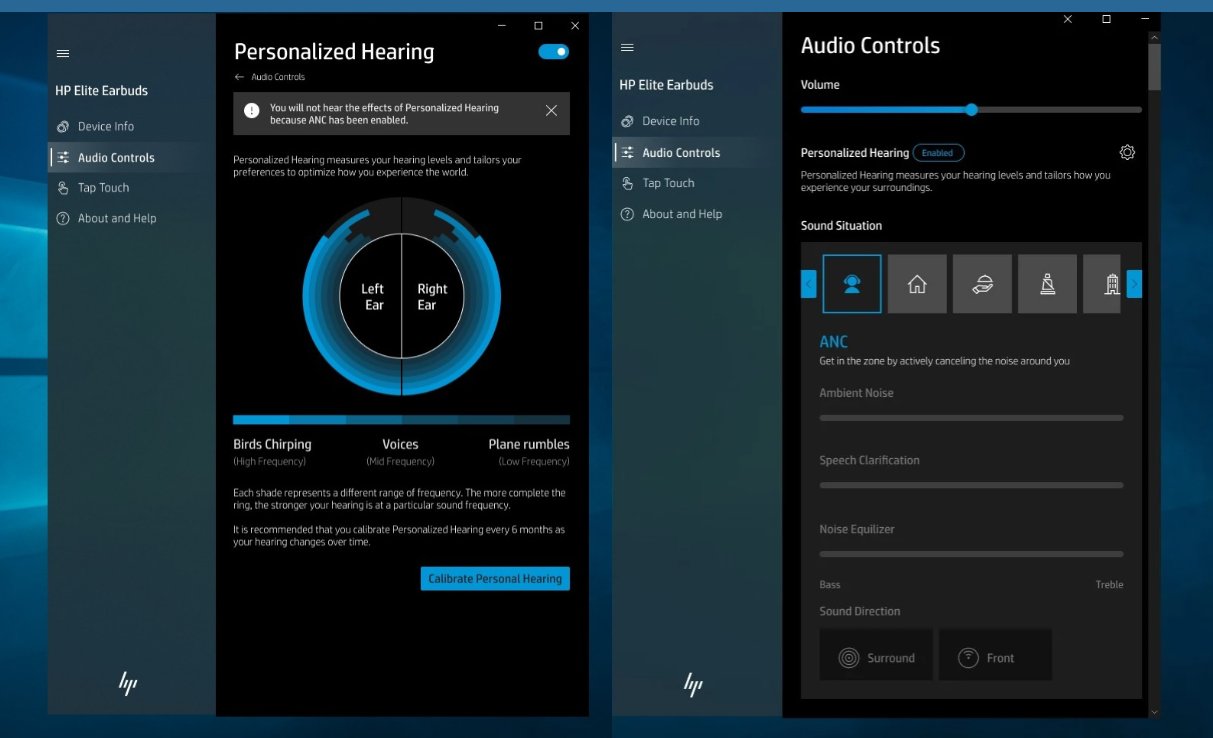Open About and Help in left window sidebar
Screen dimensions: 1213x738
click(131, 218)
